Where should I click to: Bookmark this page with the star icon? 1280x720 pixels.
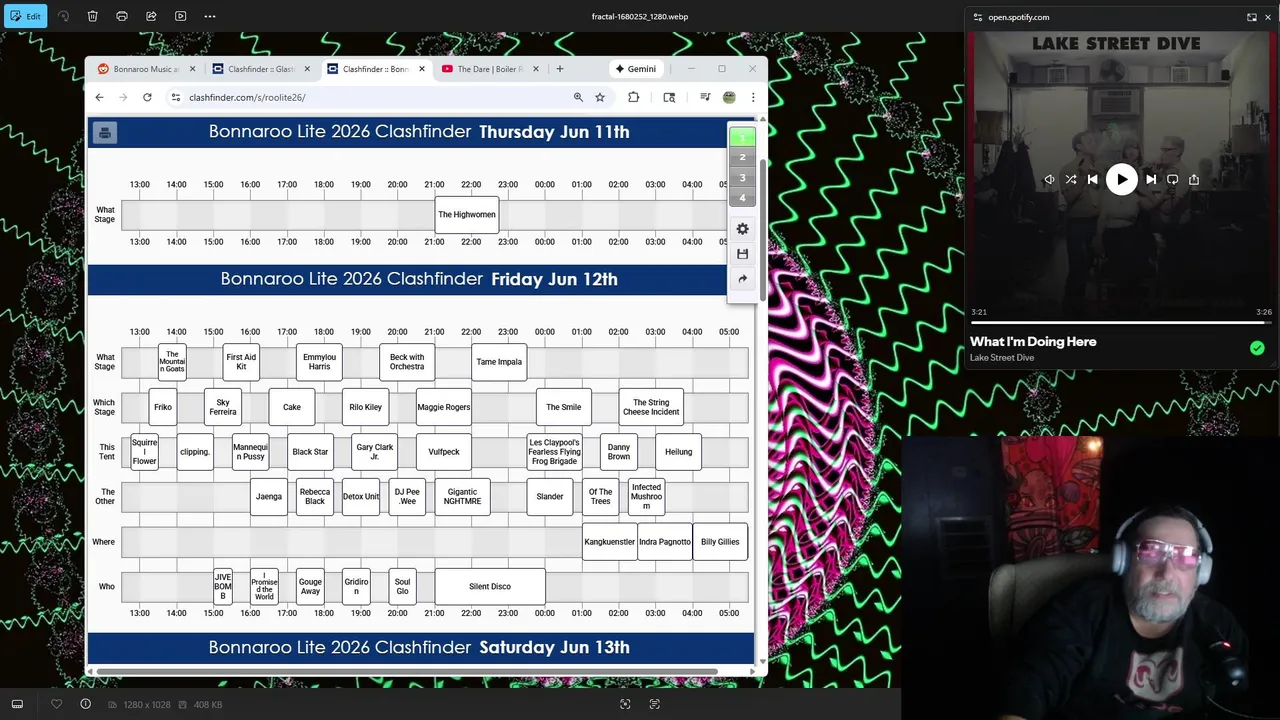tap(600, 97)
